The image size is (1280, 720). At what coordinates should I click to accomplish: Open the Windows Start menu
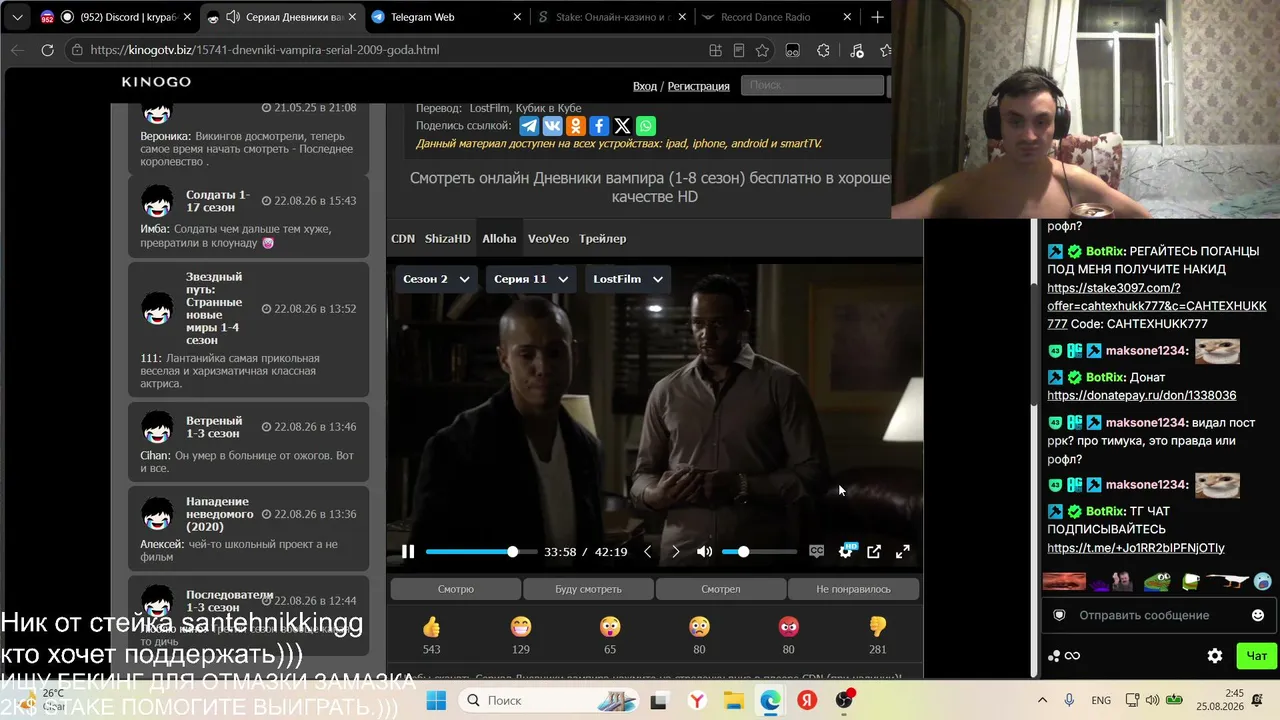click(x=436, y=701)
